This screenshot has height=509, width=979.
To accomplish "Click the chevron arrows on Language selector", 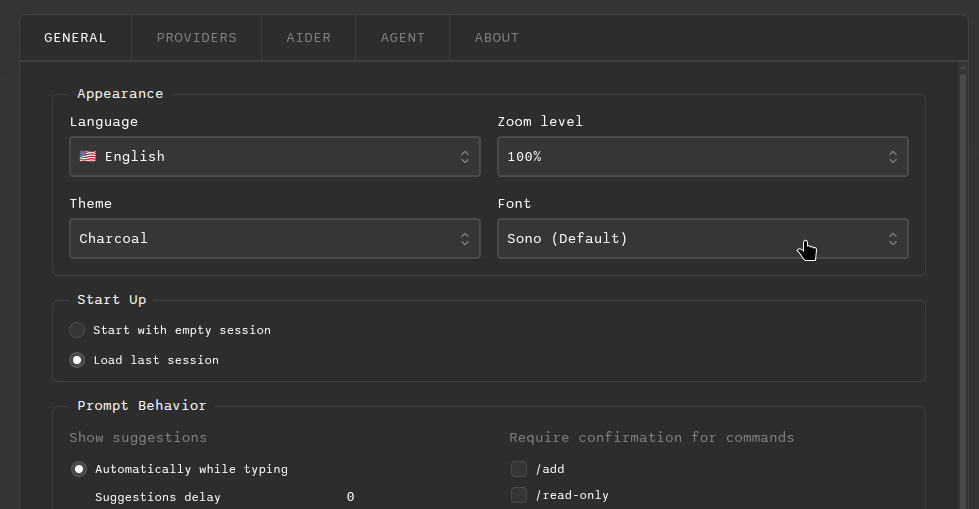I will tap(465, 157).
